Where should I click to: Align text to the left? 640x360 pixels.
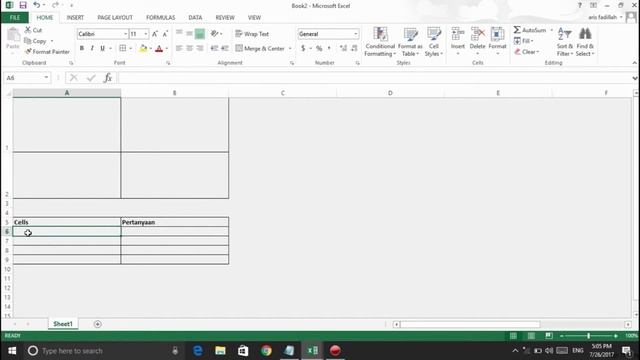179,48
